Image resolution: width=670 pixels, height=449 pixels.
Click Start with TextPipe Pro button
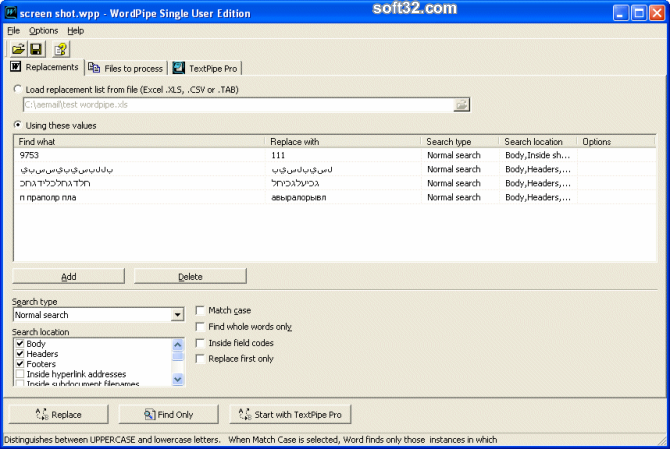[x=290, y=414]
